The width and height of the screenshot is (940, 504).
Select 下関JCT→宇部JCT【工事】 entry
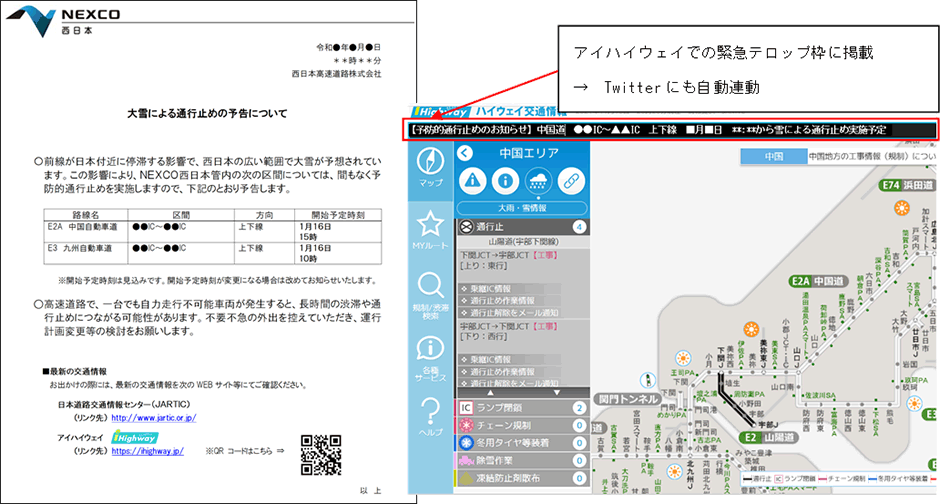(x=510, y=255)
